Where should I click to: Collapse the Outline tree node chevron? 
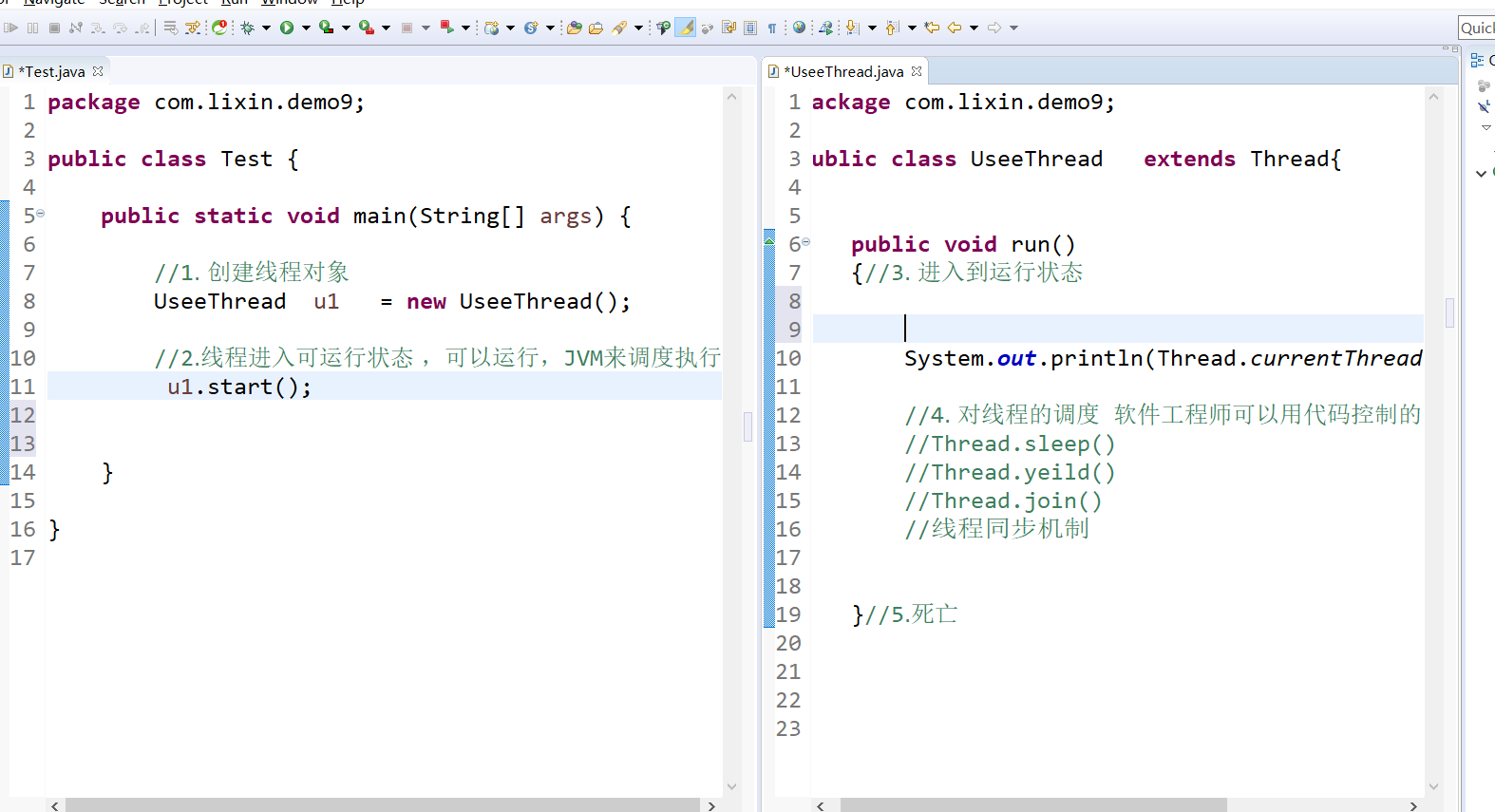pos(1481,173)
